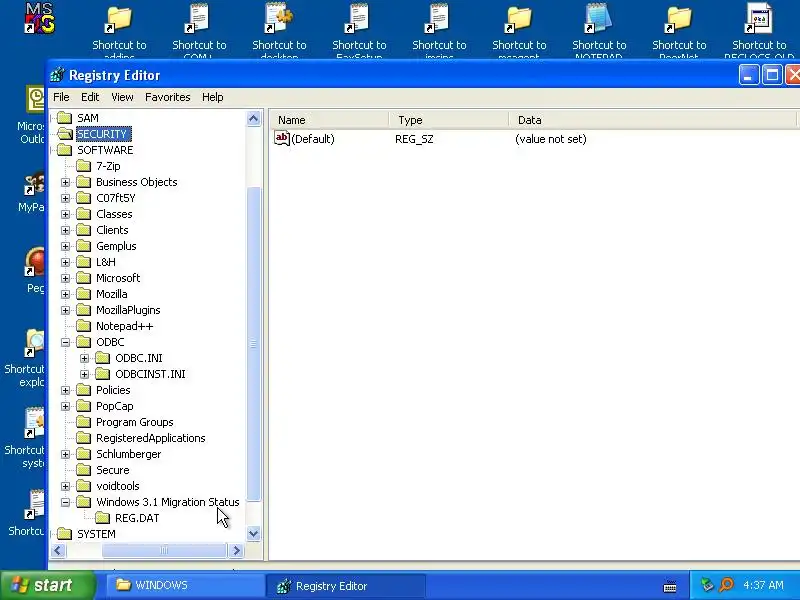Click the MozillaPlugins folder icon
Image resolution: width=800 pixels, height=600 pixels.
(84, 310)
